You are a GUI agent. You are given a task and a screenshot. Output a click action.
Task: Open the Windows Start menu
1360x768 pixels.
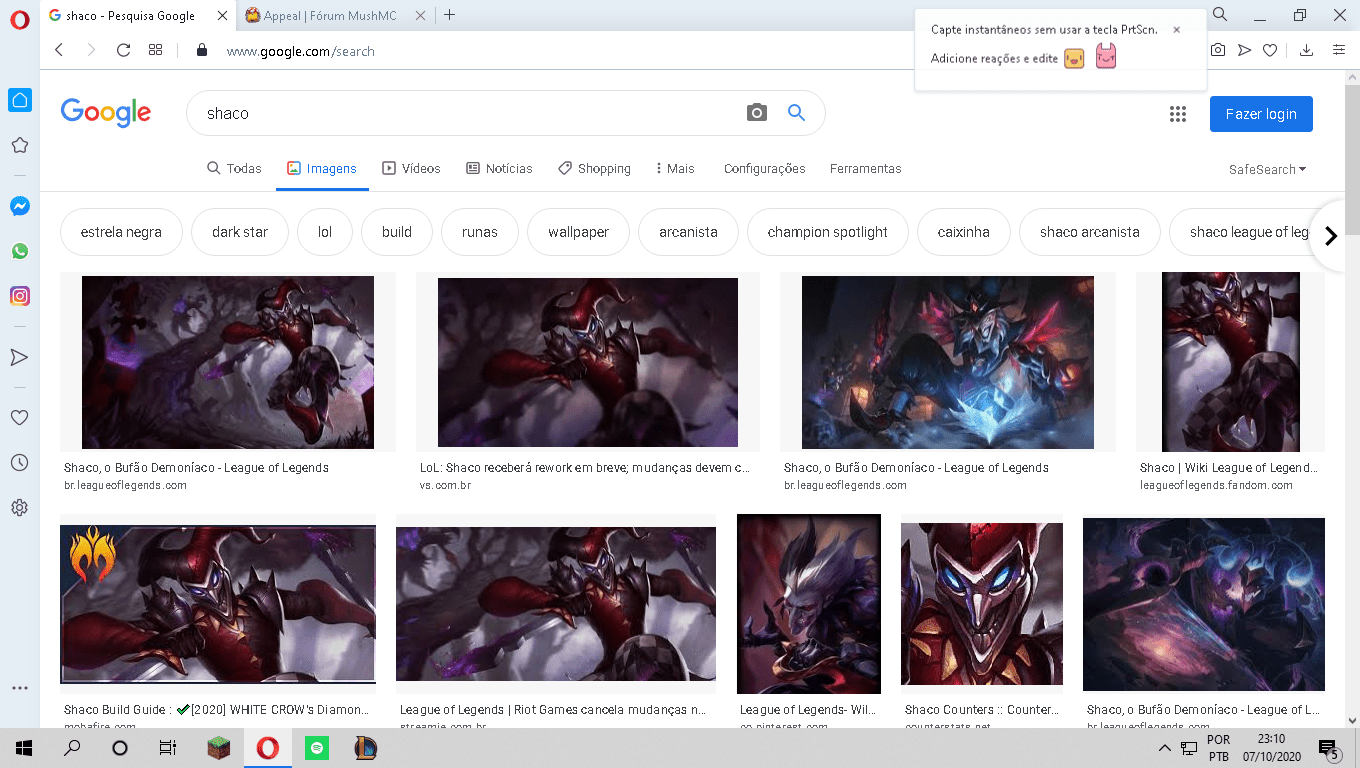(x=23, y=747)
